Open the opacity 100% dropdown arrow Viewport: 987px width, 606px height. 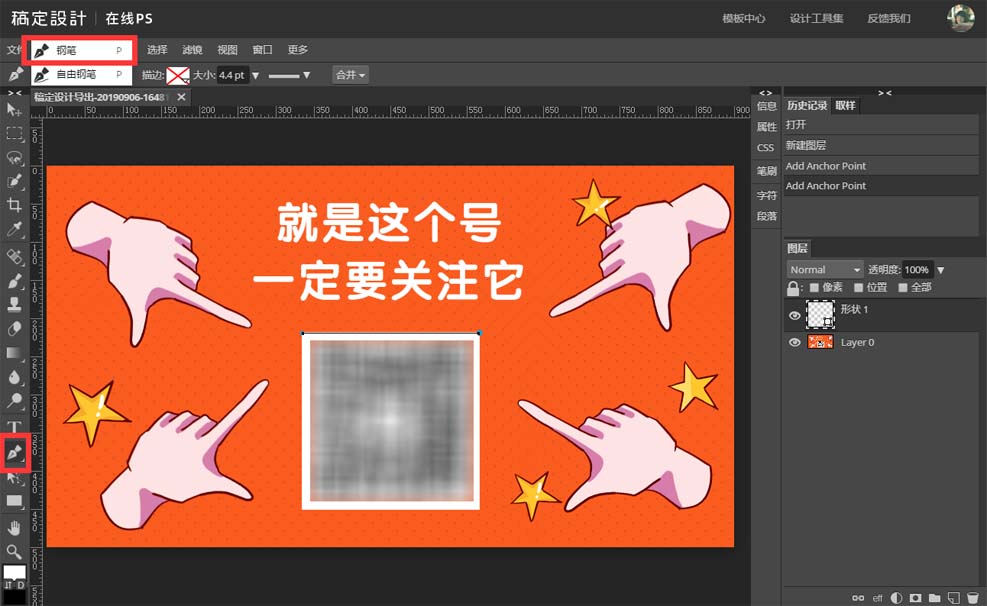click(x=940, y=270)
